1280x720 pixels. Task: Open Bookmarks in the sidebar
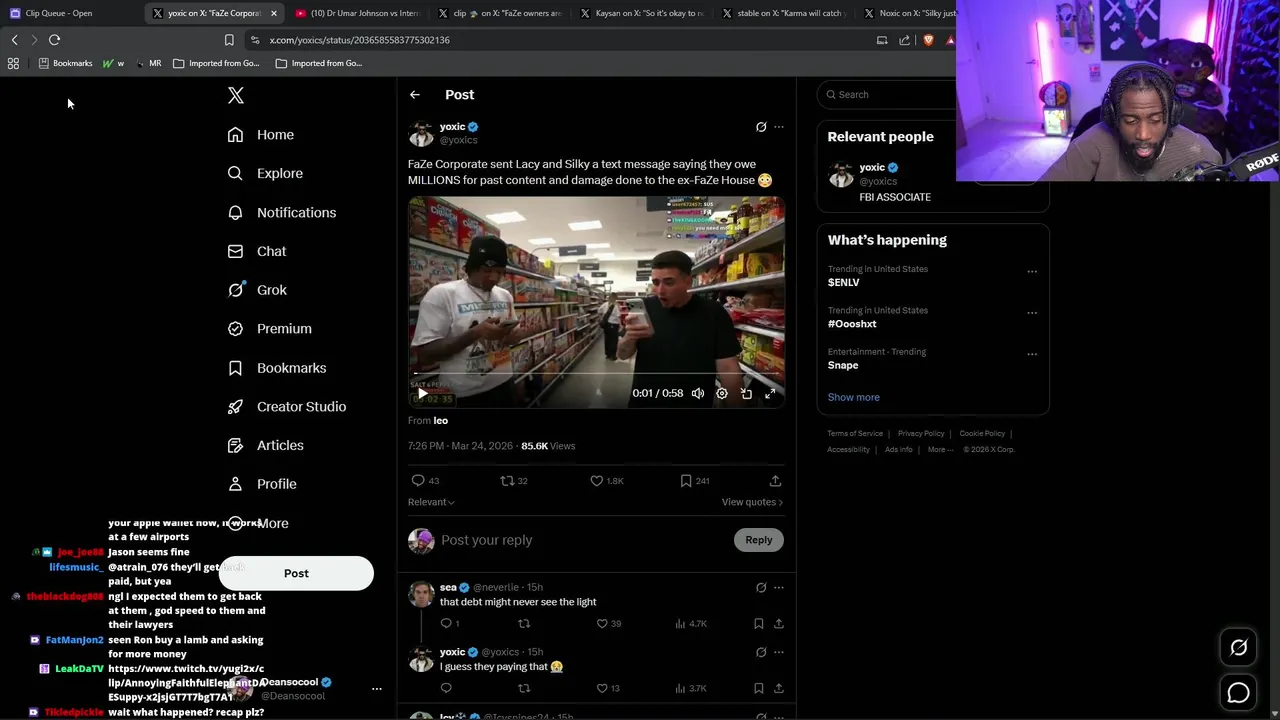[277, 368]
